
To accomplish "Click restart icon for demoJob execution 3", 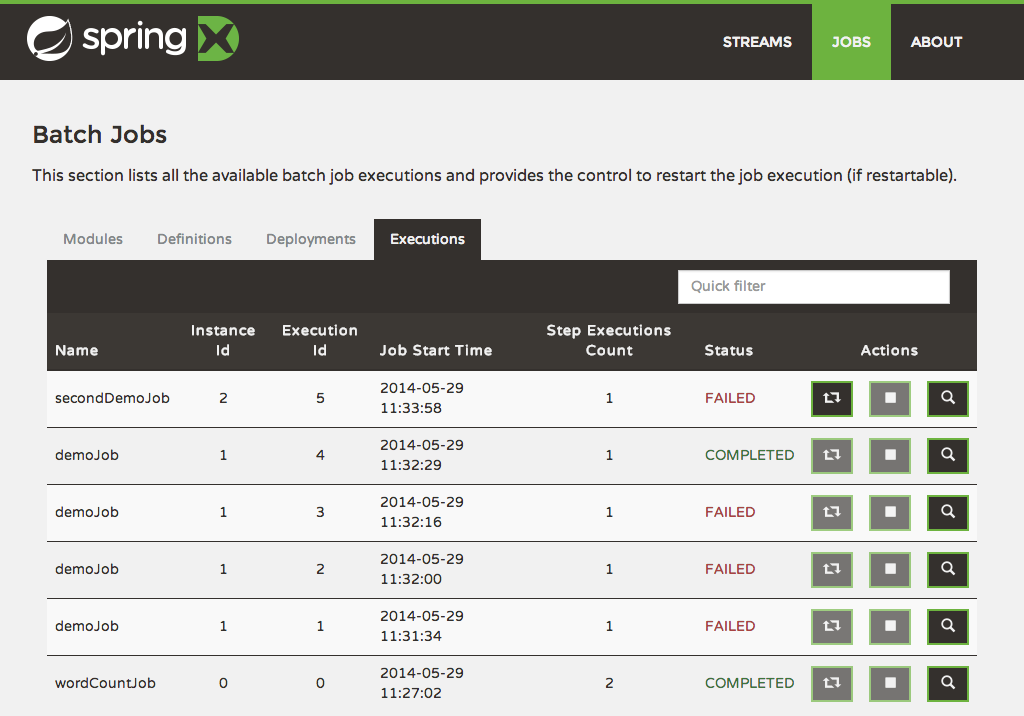I will pyautogui.click(x=831, y=512).
